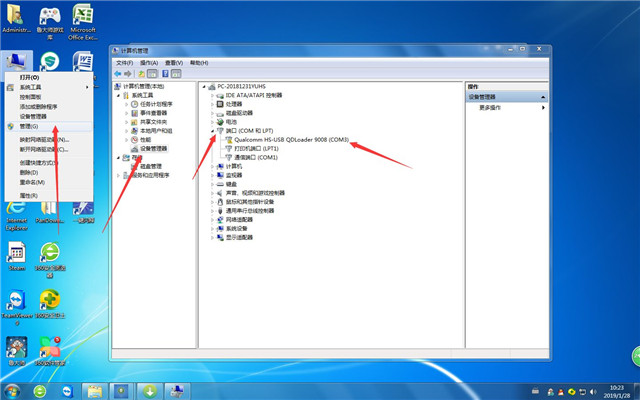Image resolution: width=640 pixels, height=400 pixels.
Task: Select 通信端口 (COM1) device
Action: [255, 158]
